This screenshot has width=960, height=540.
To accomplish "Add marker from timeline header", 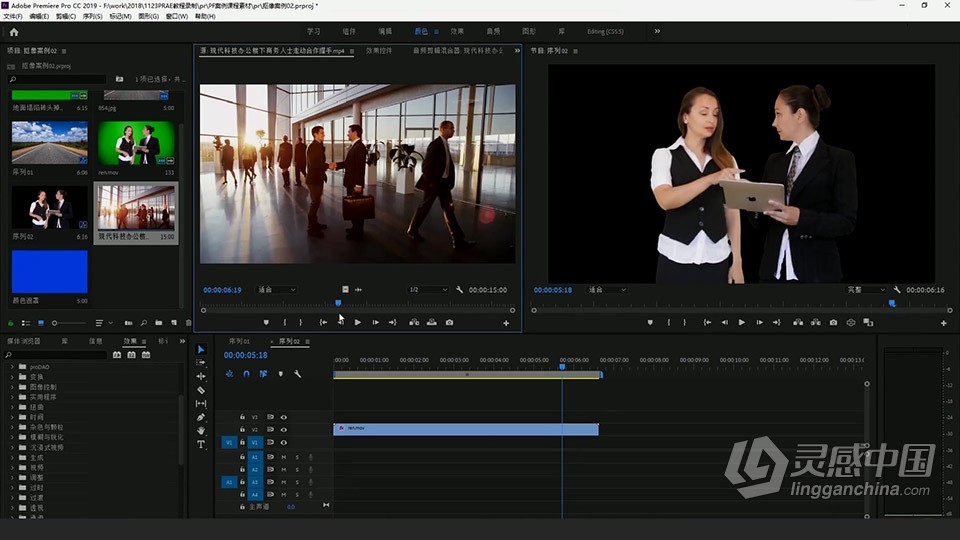I will click(280, 373).
